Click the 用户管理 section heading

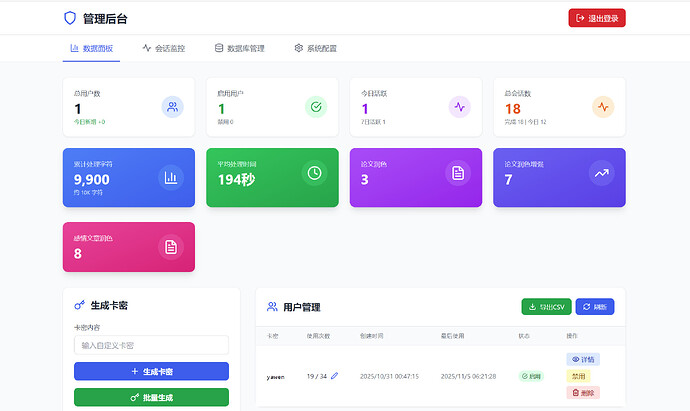coord(302,307)
